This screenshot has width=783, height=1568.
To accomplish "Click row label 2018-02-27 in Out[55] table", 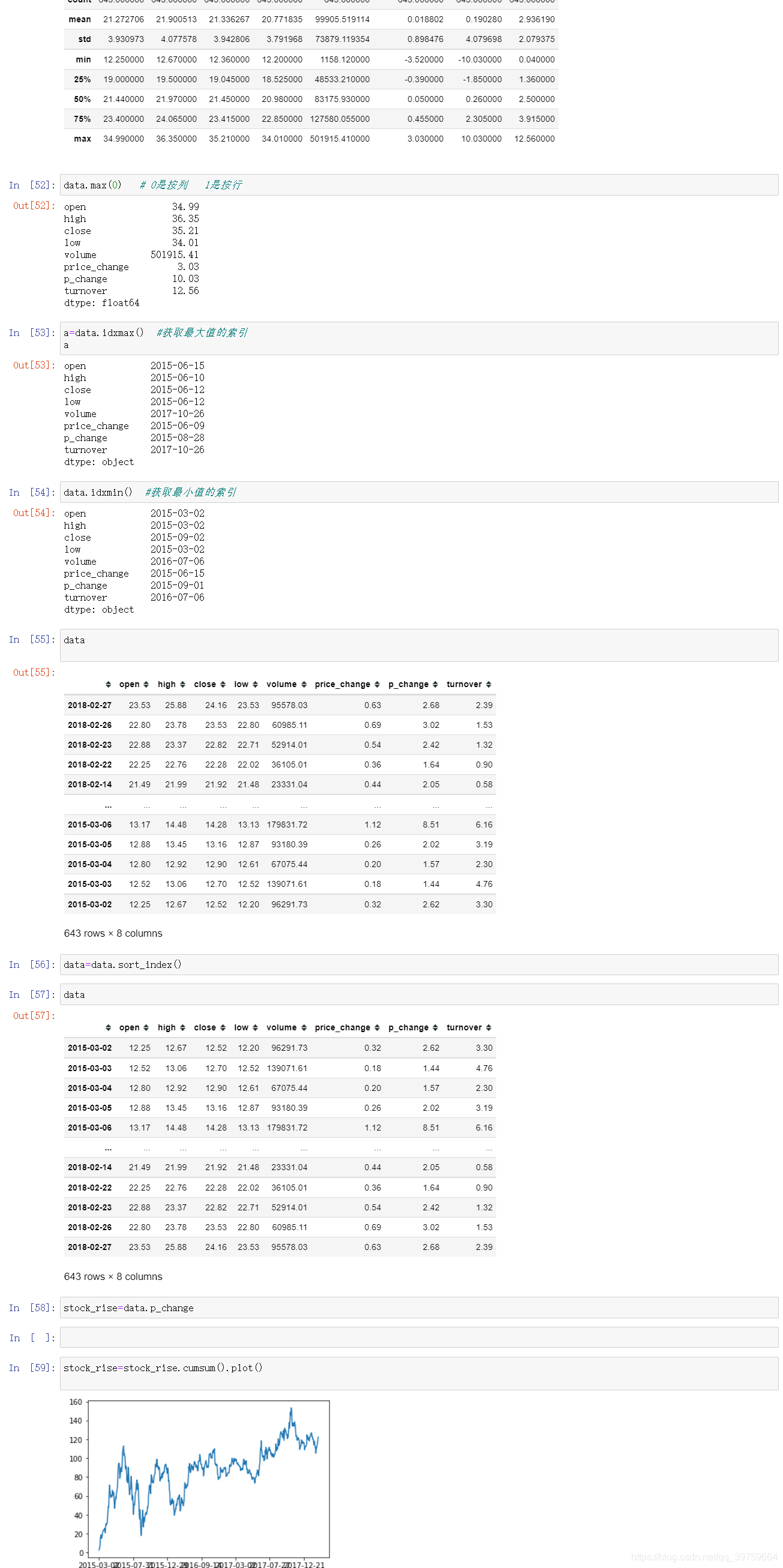I will [x=89, y=705].
